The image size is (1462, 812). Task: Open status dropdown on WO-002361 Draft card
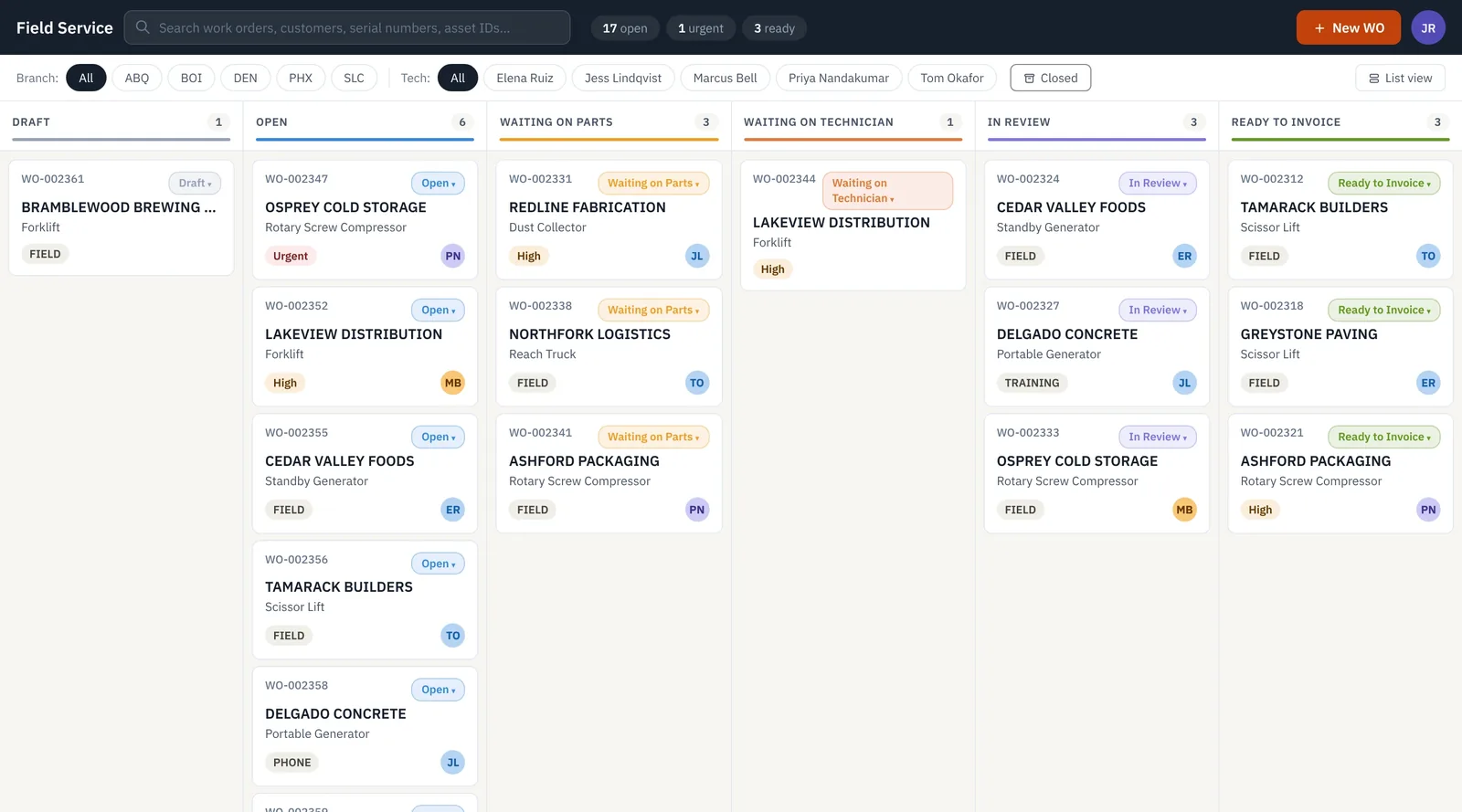point(195,184)
